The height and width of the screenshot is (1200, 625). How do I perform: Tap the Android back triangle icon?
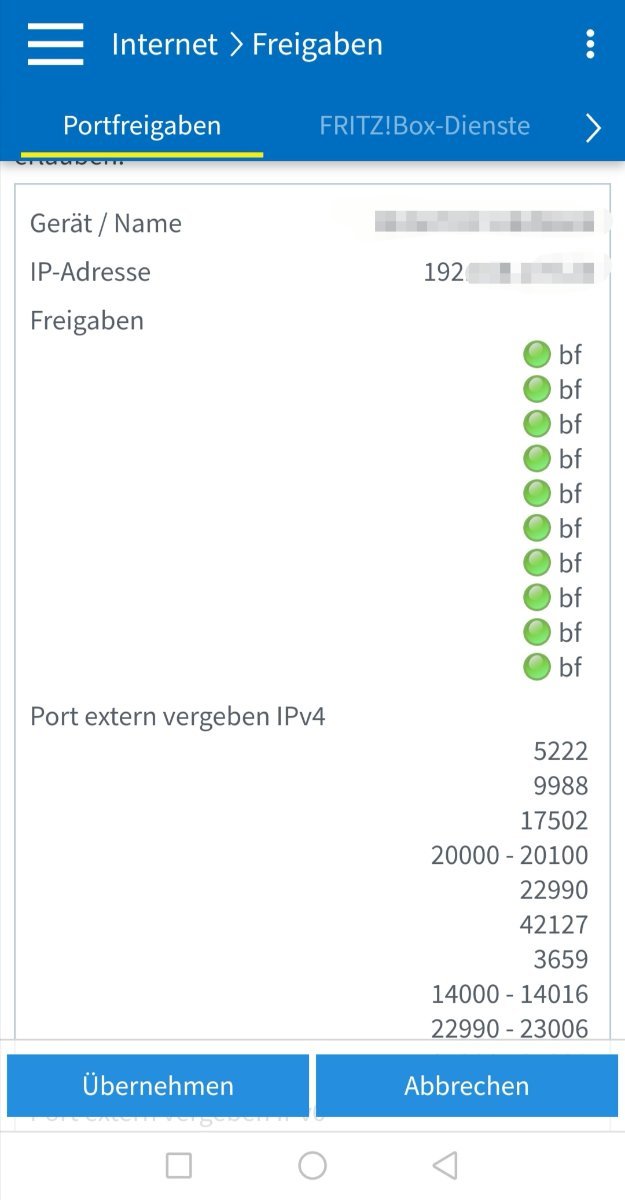[x=445, y=1165]
